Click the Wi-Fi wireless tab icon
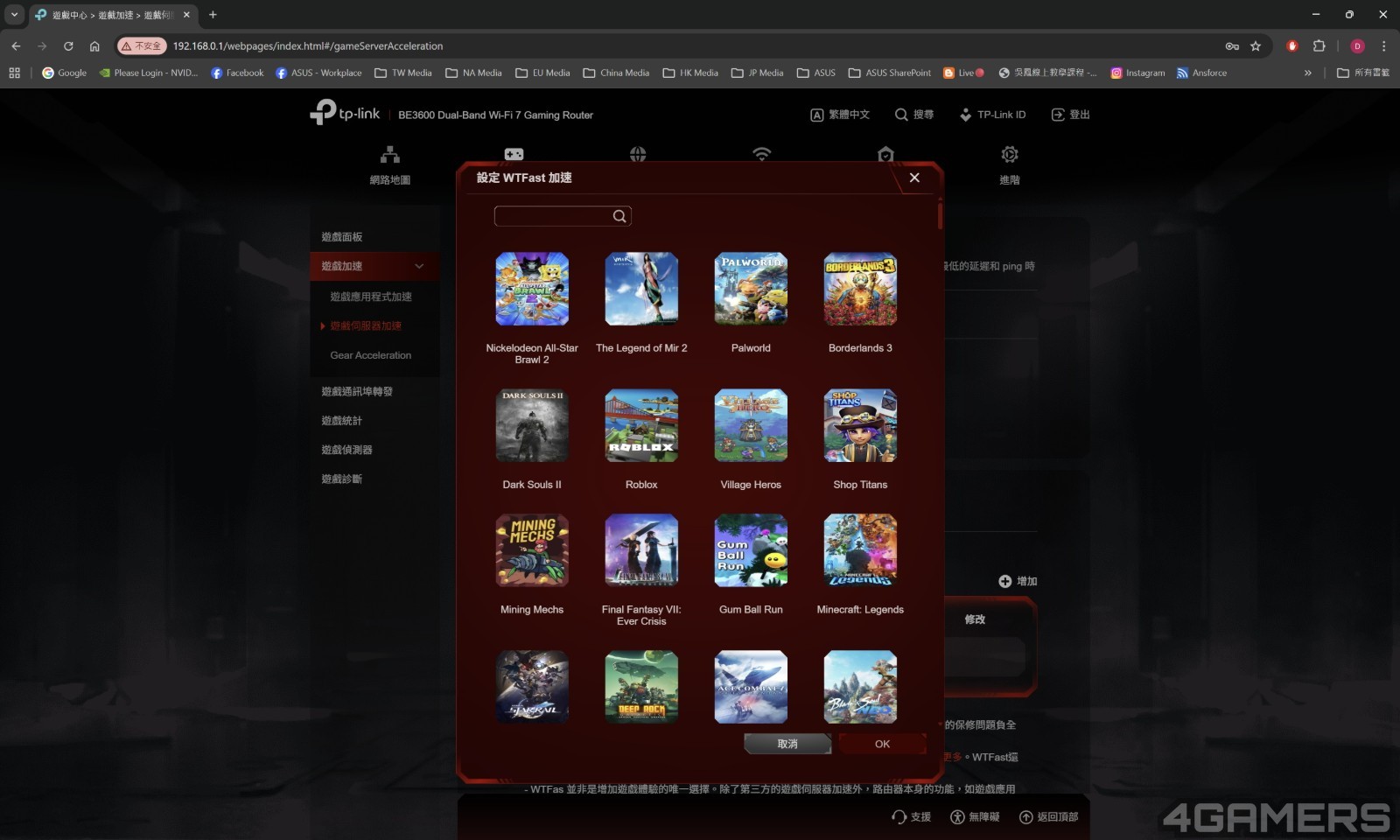1400x840 pixels. pyautogui.click(x=762, y=154)
